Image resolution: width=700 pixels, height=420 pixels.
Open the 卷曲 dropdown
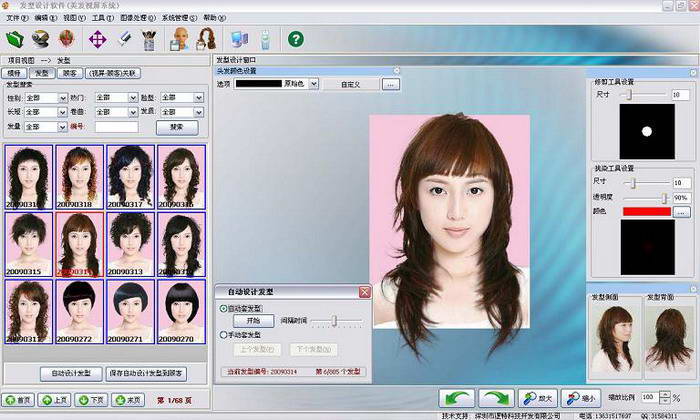[133, 112]
